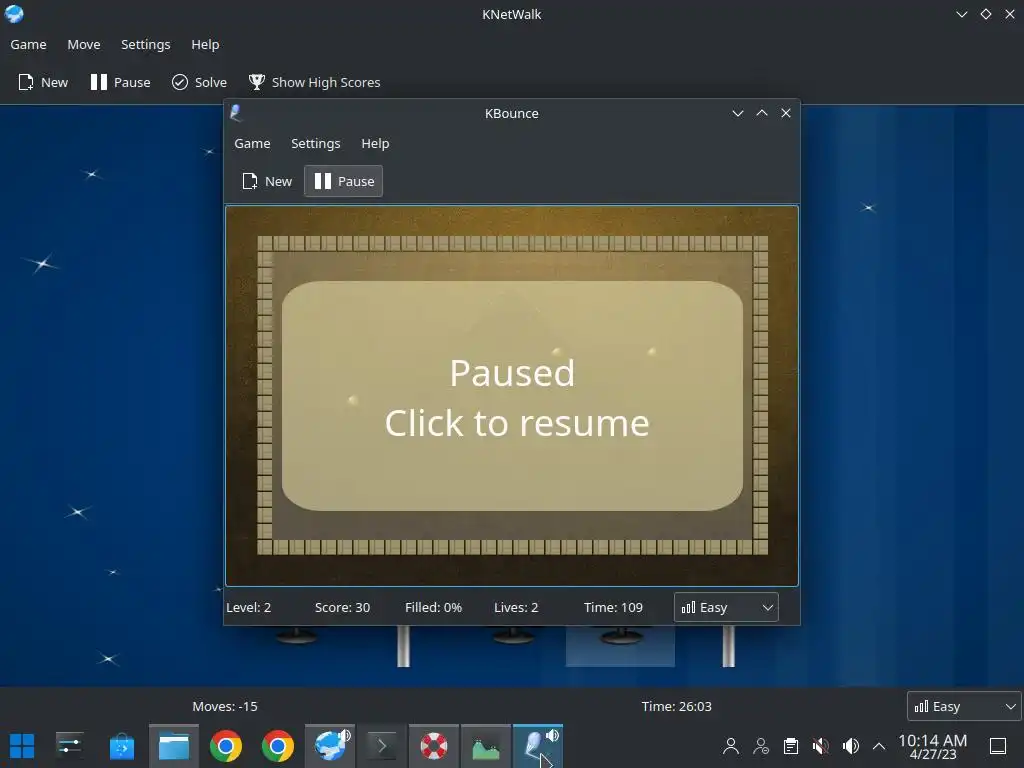This screenshot has width=1024, height=768.
Task: Click the Pause button in KBounce
Action: (344, 181)
